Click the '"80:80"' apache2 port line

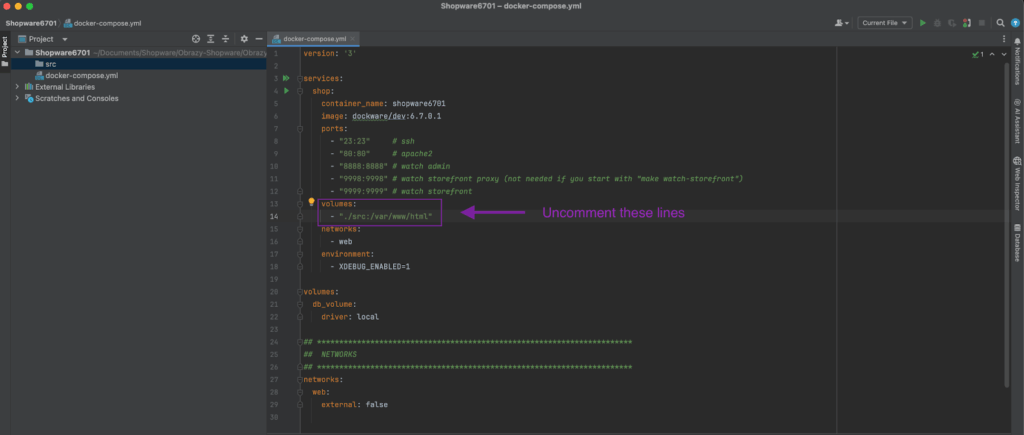[381, 153]
